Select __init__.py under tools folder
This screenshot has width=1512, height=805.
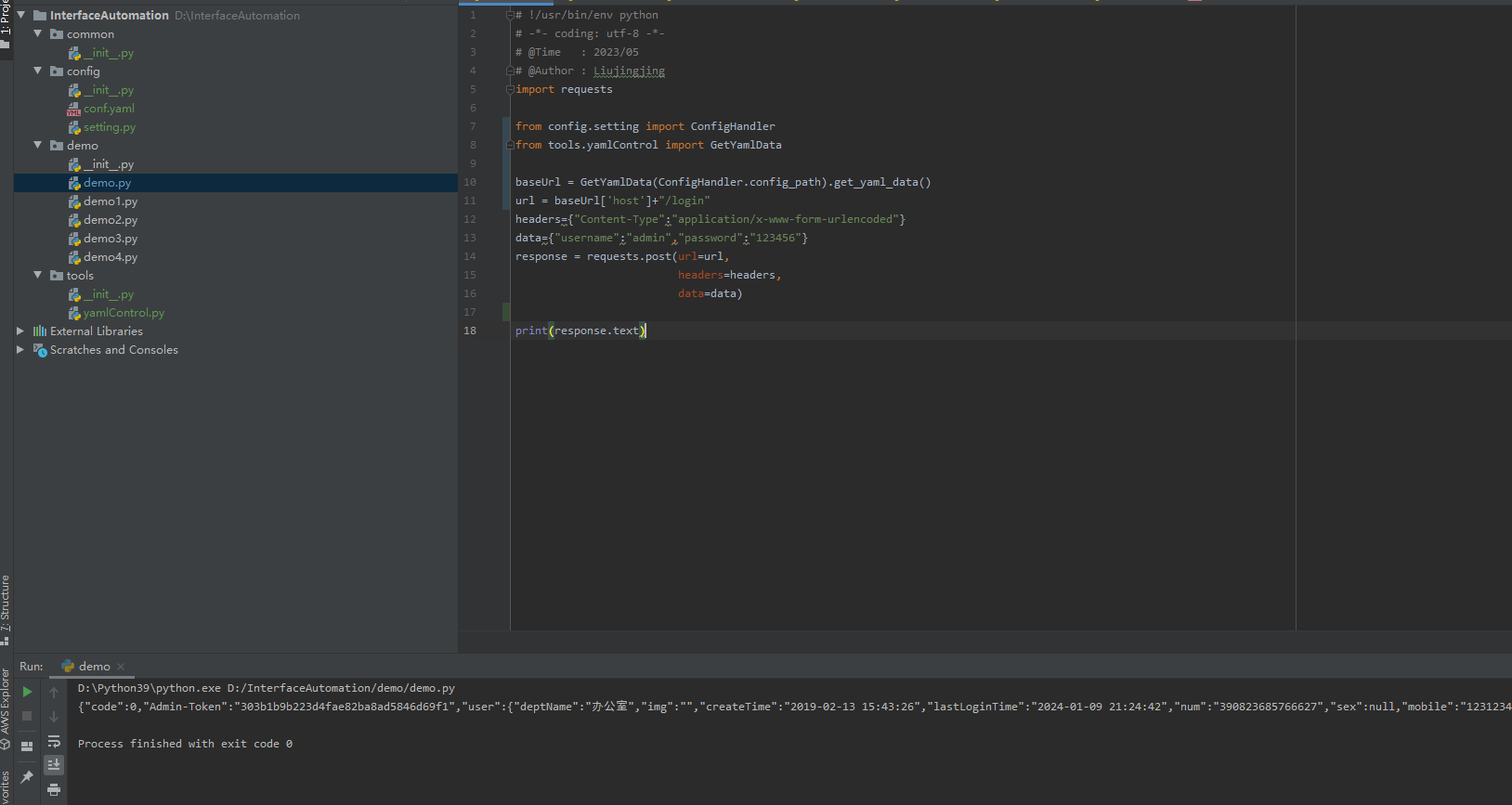(x=109, y=294)
